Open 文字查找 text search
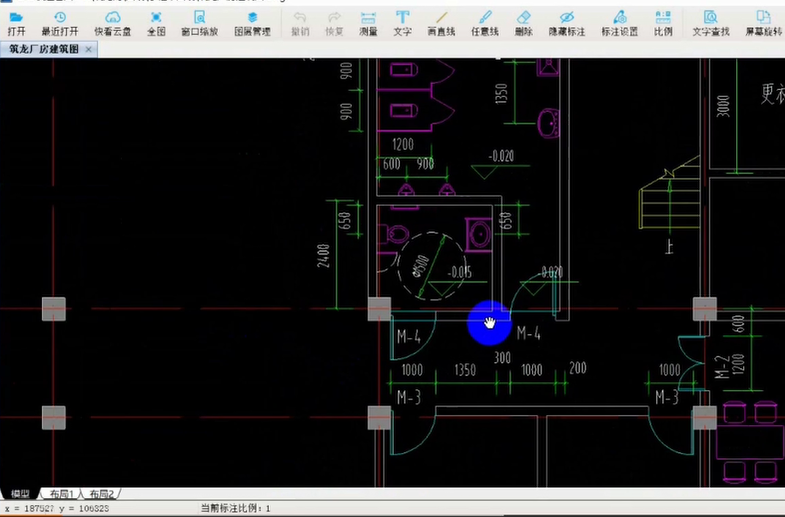The height and width of the screenshot is (517, 785). (710, 24)
